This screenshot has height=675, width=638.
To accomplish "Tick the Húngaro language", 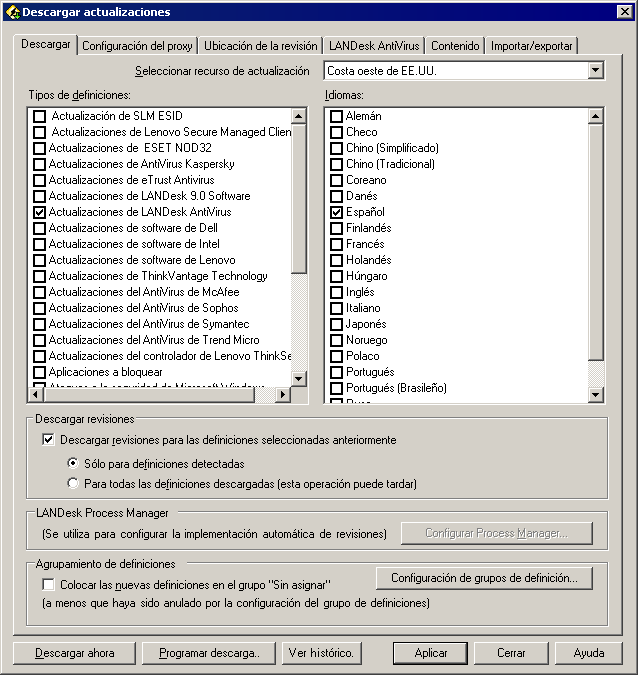I will click(336, 276).
